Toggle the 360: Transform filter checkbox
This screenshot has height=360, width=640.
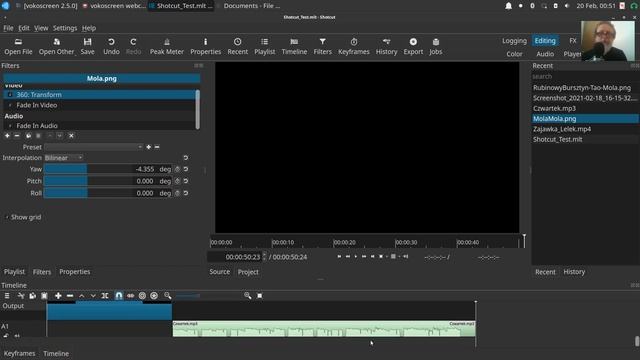tap(10, 95)
